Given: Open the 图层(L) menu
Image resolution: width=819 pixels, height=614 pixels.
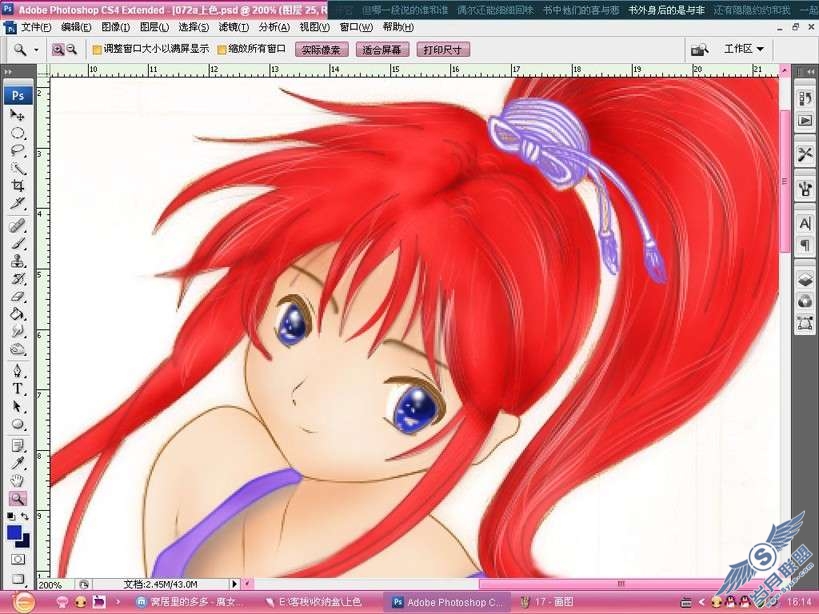Looking at the screenshot, I should [x=154, y=27].
